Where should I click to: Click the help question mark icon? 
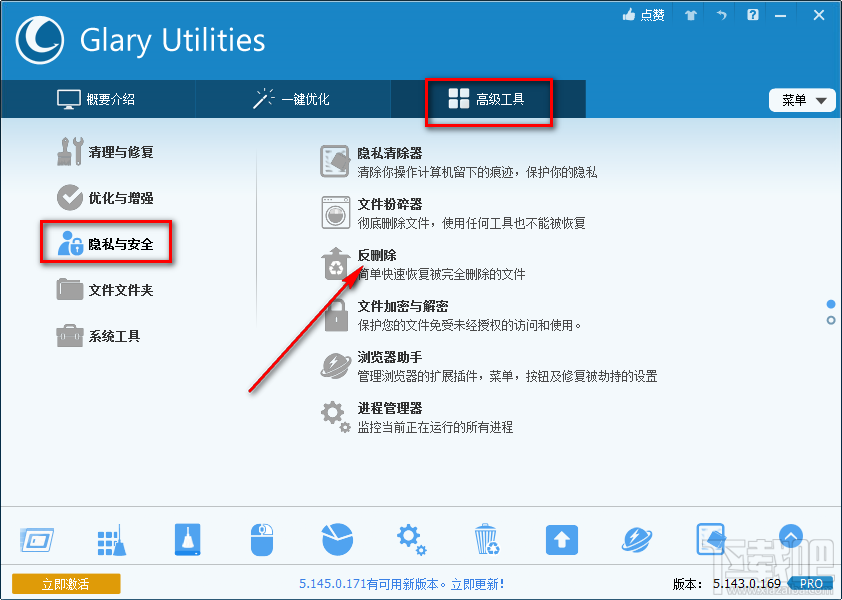[752, 15]
